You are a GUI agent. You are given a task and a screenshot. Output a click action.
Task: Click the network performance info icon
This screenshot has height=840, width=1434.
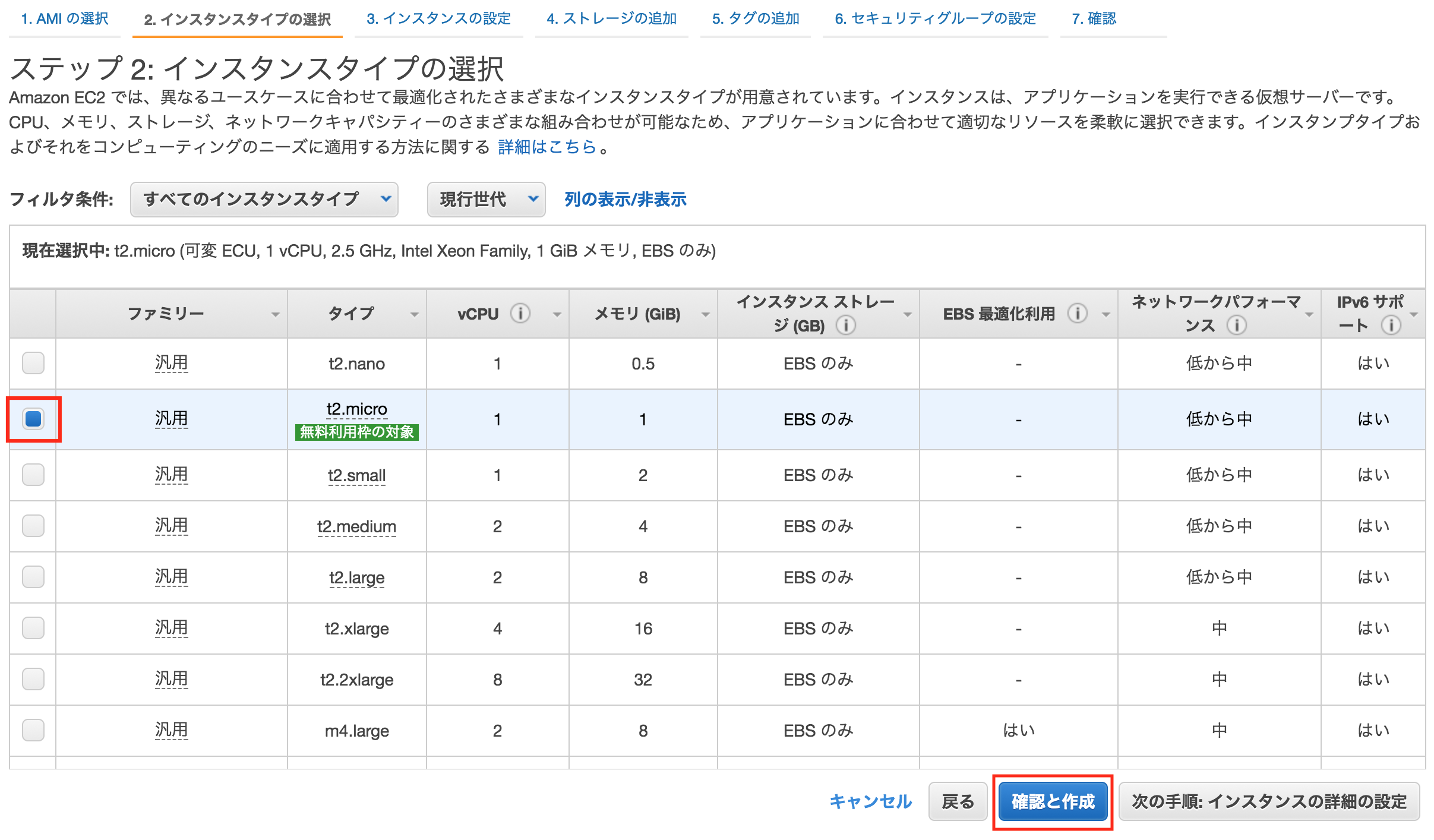click(1237, 325)
